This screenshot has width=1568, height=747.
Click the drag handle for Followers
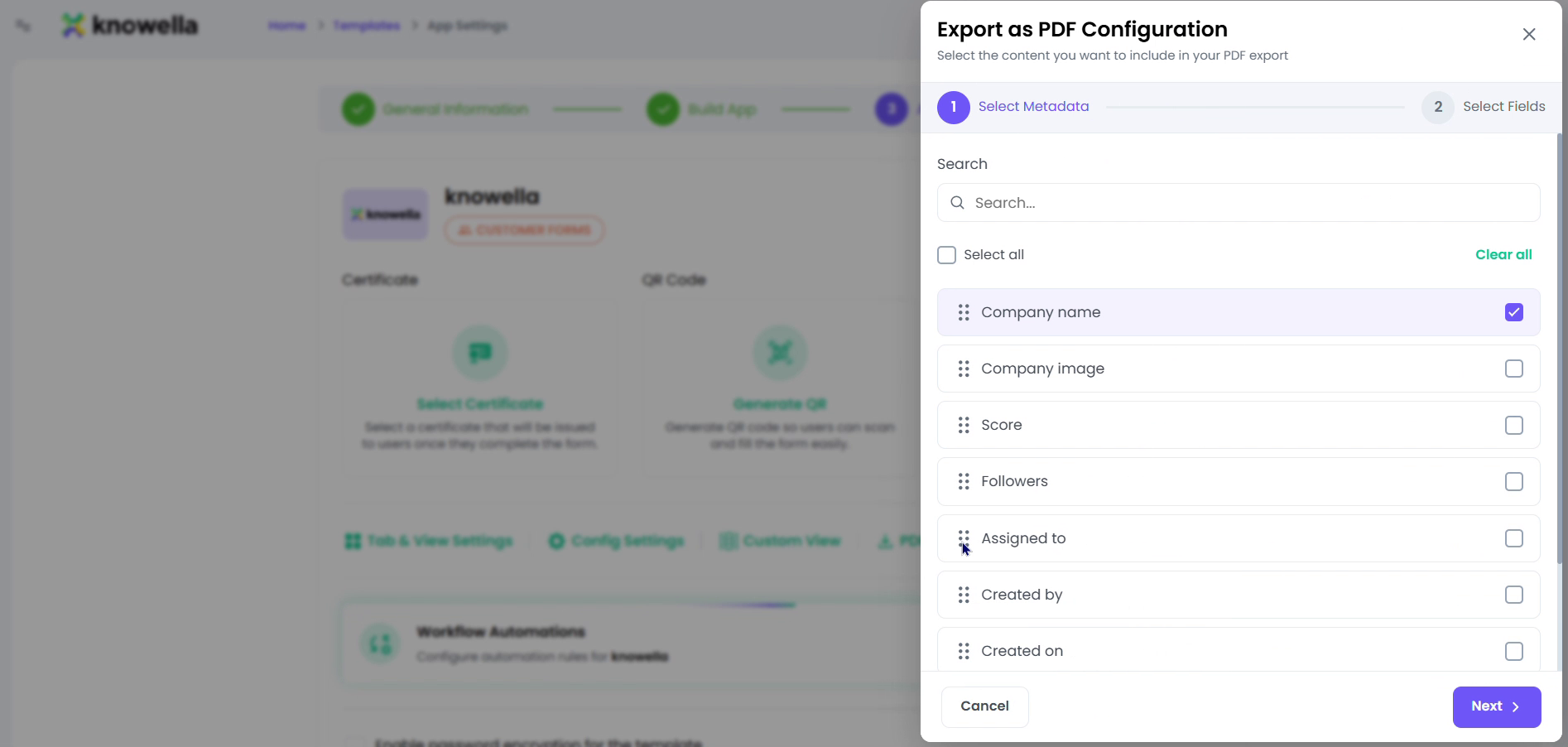point(964,481)
